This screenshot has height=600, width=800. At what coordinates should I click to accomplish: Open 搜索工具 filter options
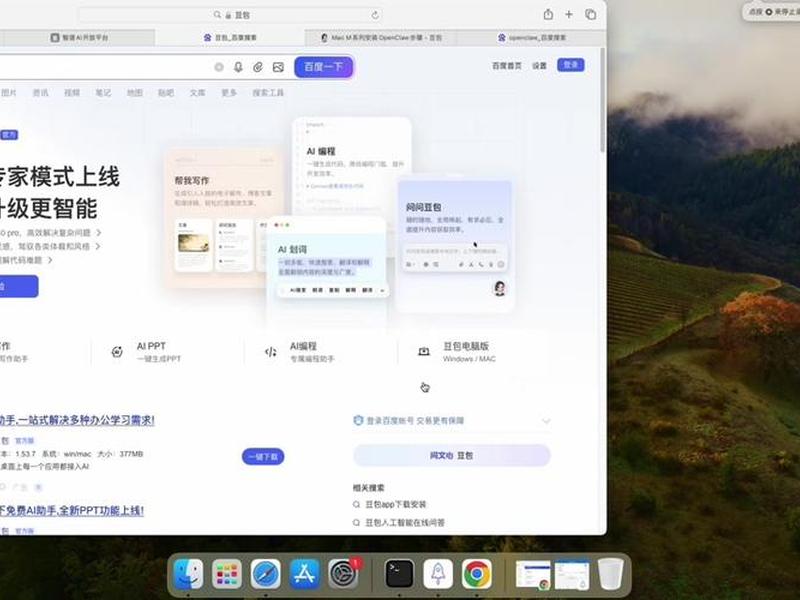pyautogui.click(x=268, y=92)
